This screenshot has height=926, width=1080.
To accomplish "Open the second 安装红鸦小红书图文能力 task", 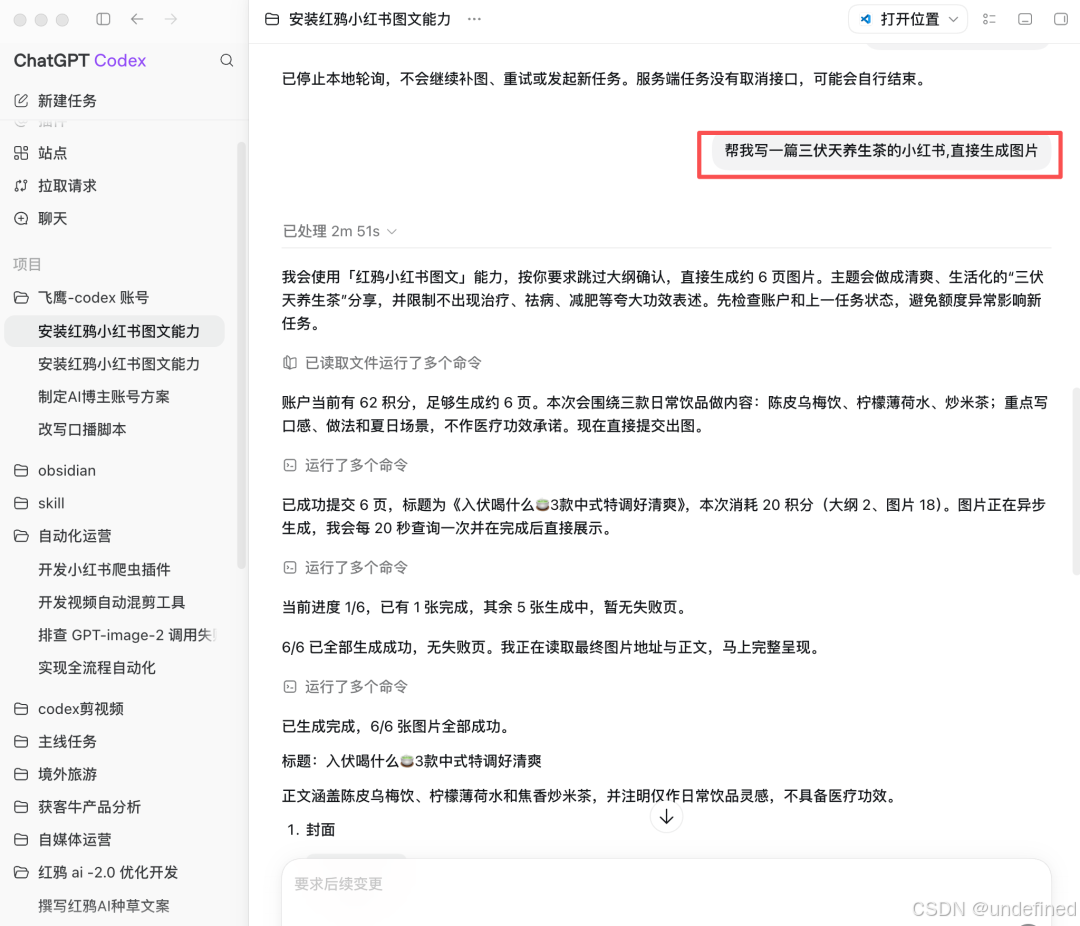I will click(x=118, y=364).
